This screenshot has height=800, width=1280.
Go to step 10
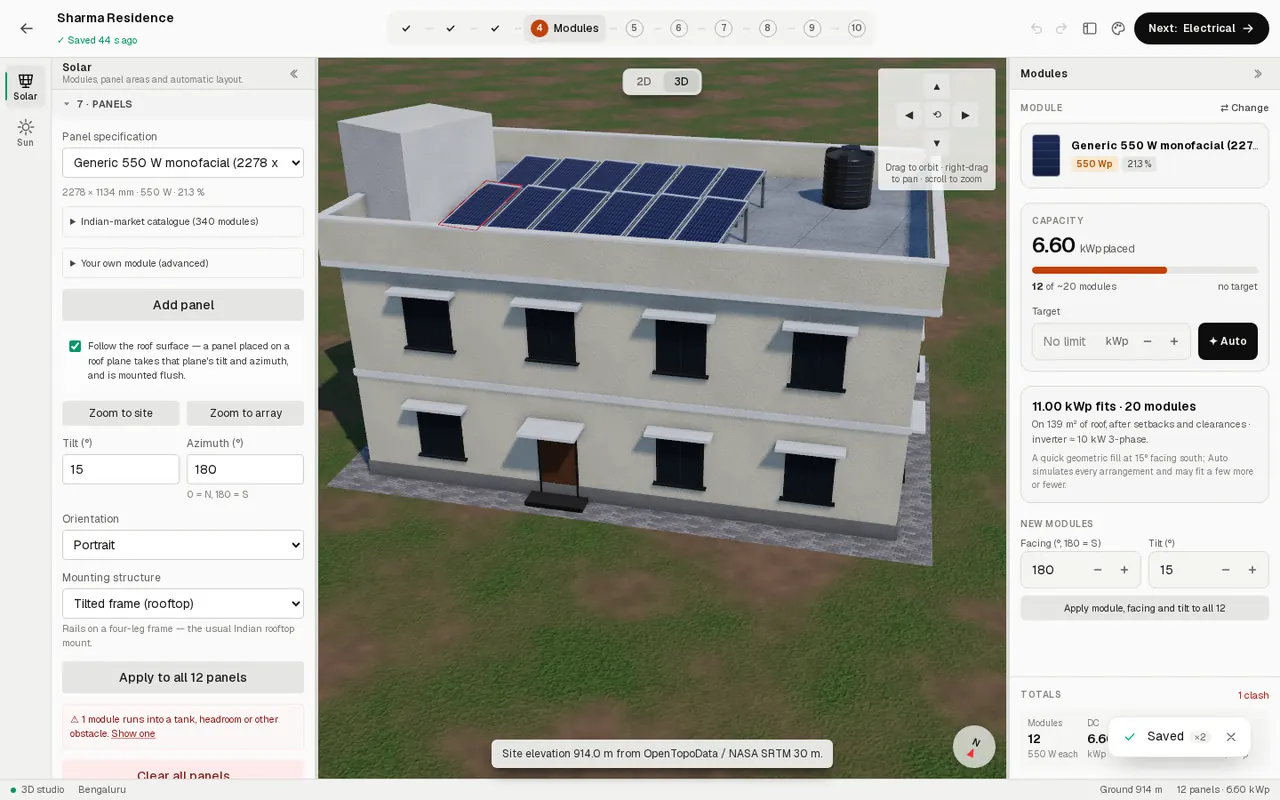click(856, 28)
